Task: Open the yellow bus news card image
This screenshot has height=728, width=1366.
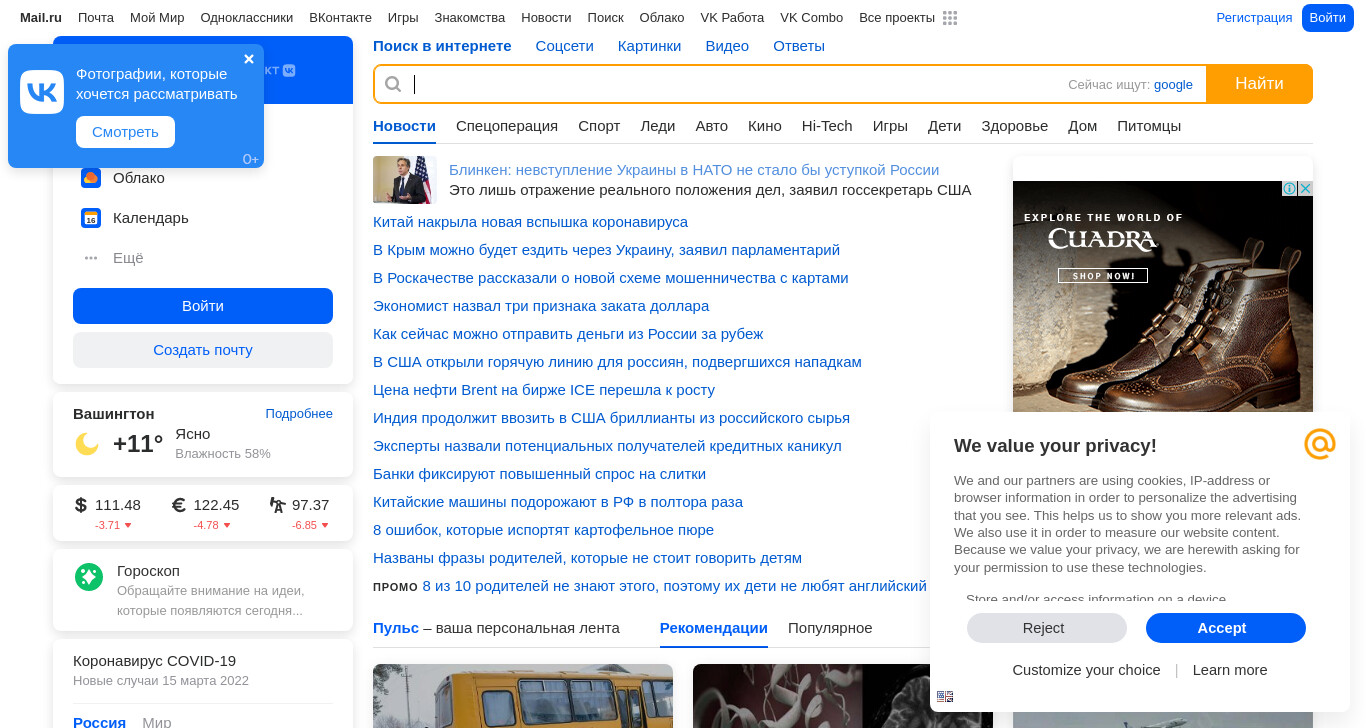Action: pos(523,696)
